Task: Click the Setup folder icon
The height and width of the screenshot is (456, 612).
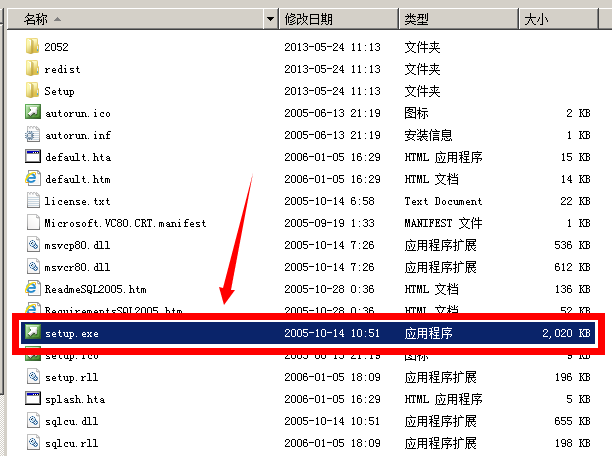Action: pos(33,91)
